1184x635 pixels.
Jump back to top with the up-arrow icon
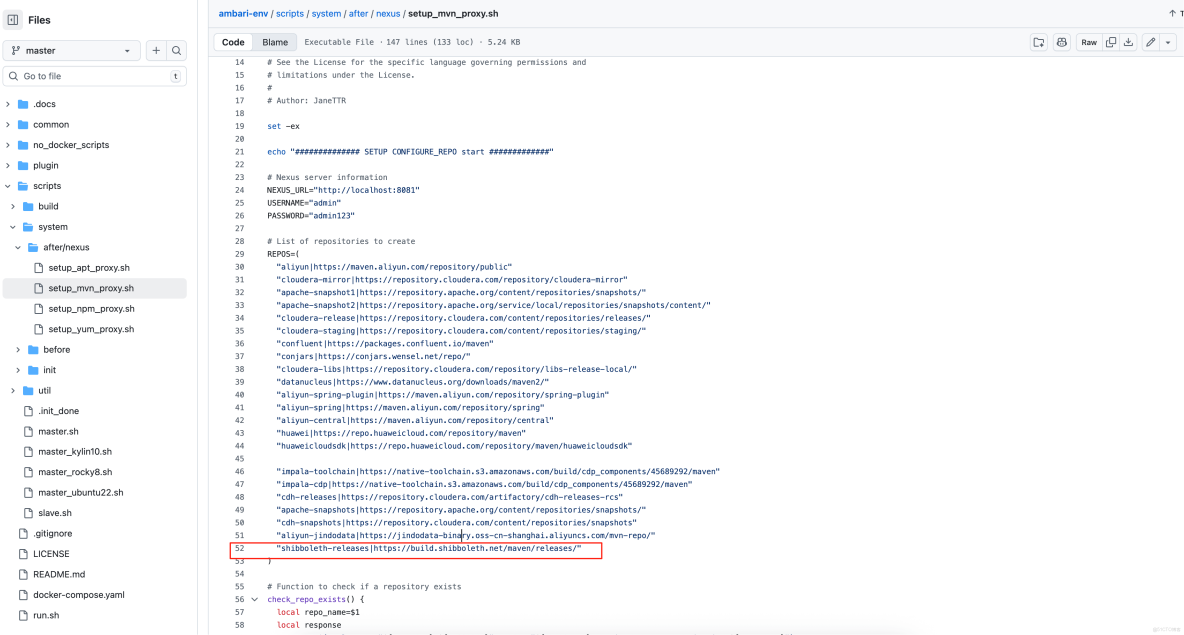pos(1171,13)
